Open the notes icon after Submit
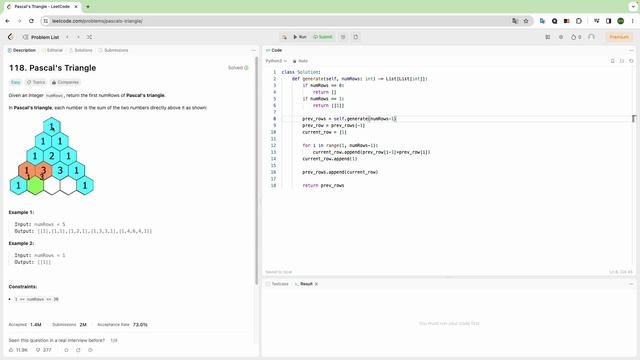Screen dimensions: 640x360 coord(343,37)
